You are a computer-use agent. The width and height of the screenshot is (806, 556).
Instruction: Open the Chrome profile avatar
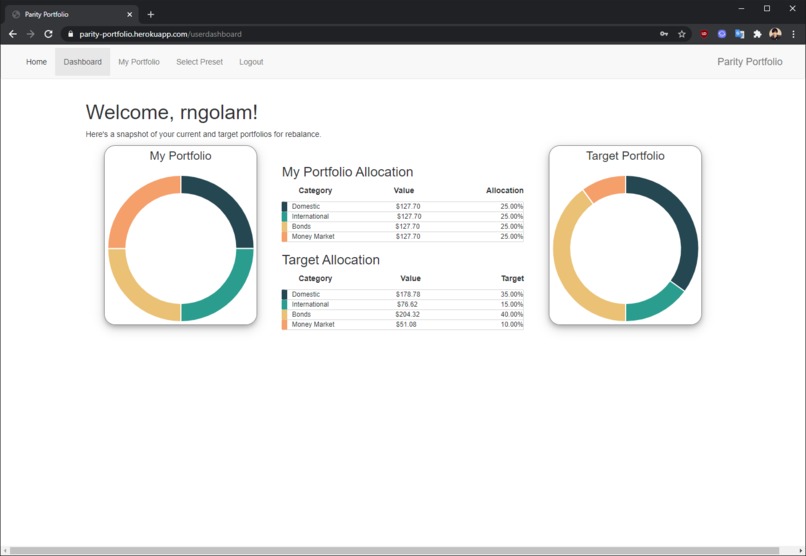[x=775, y=34]
